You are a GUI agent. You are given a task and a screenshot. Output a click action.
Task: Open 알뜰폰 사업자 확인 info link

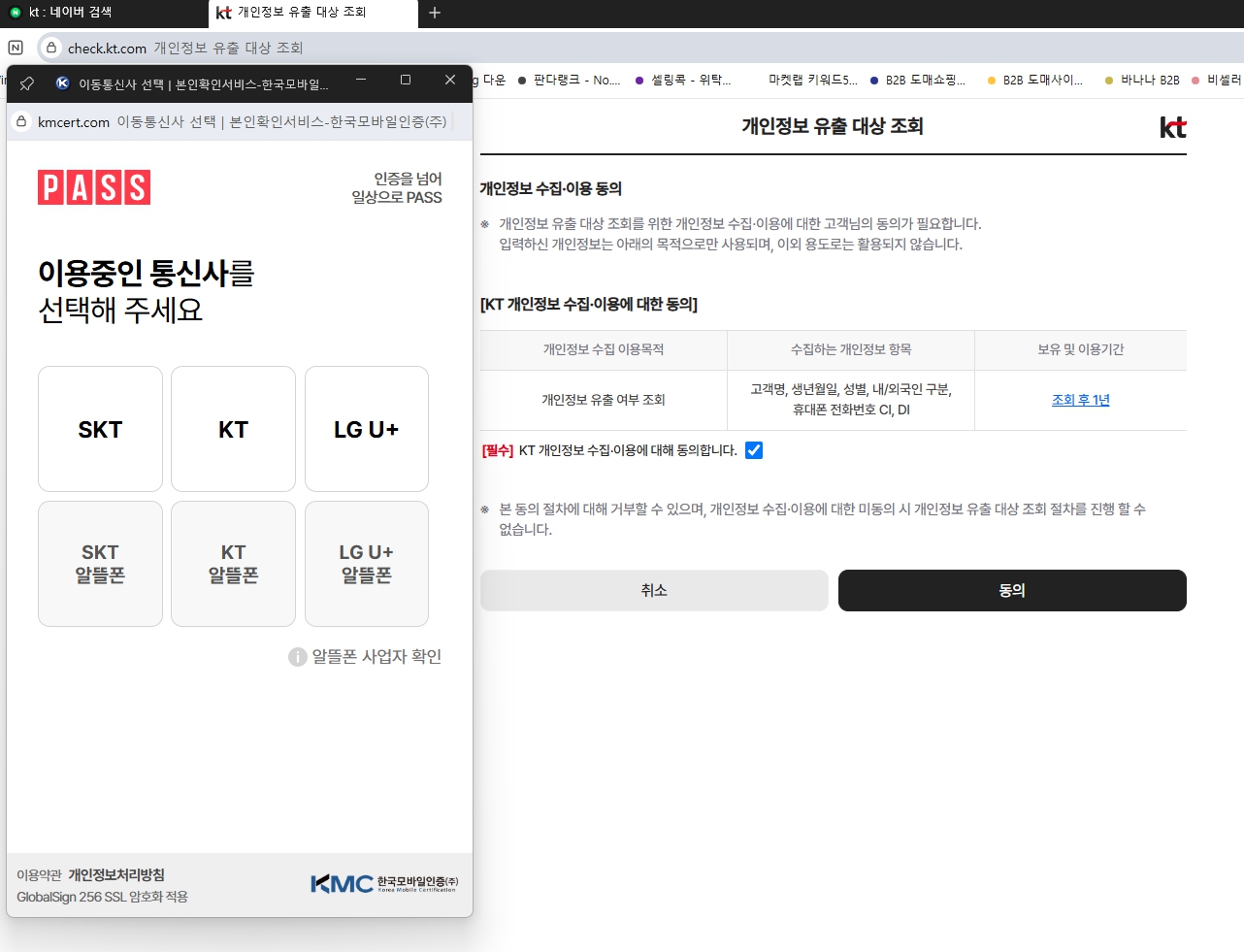pos(376,657)
